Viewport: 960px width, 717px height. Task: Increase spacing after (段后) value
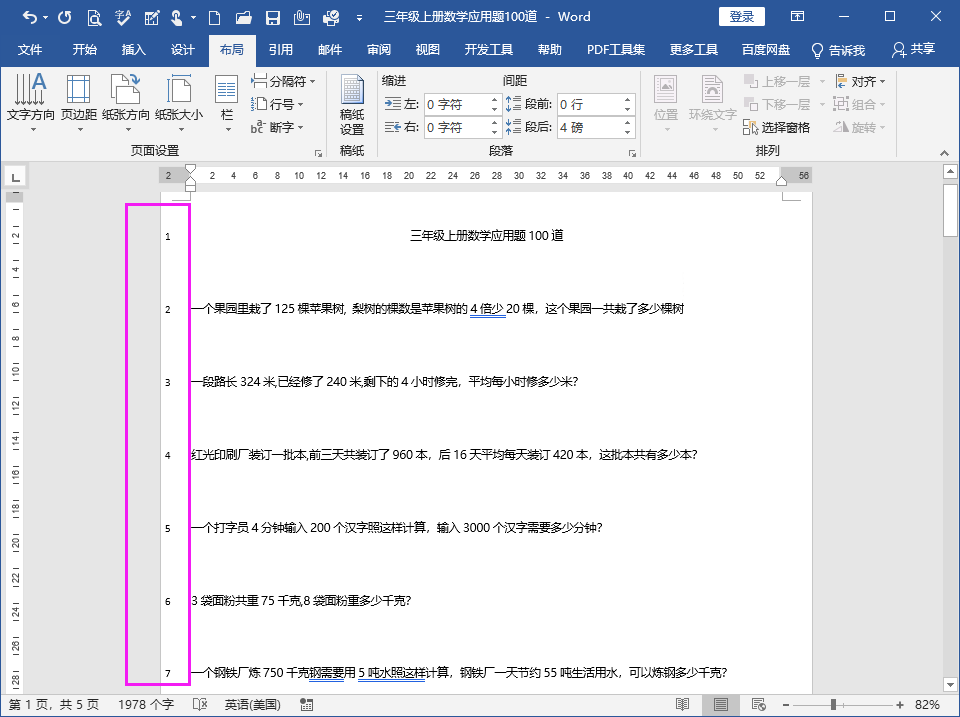(x=628, y=122)
